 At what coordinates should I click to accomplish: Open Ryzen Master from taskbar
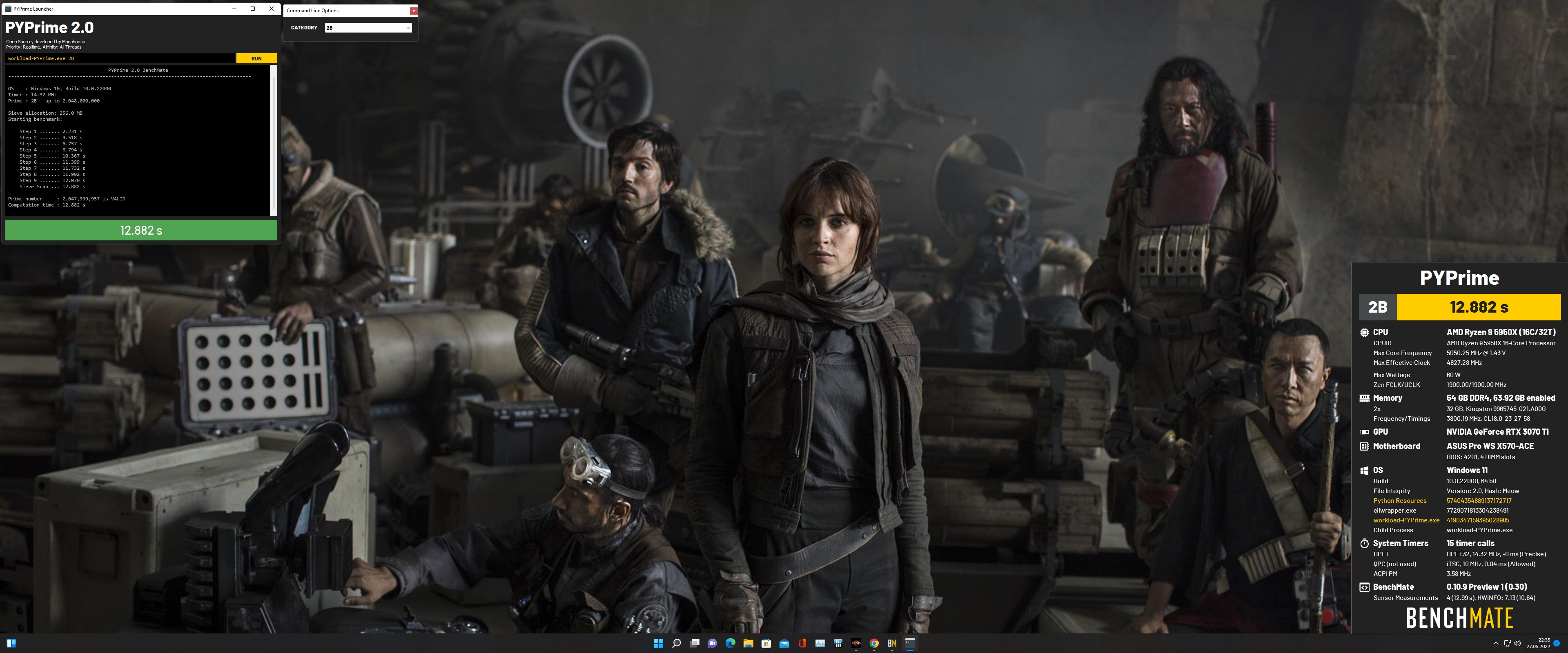tap(856, 643)
